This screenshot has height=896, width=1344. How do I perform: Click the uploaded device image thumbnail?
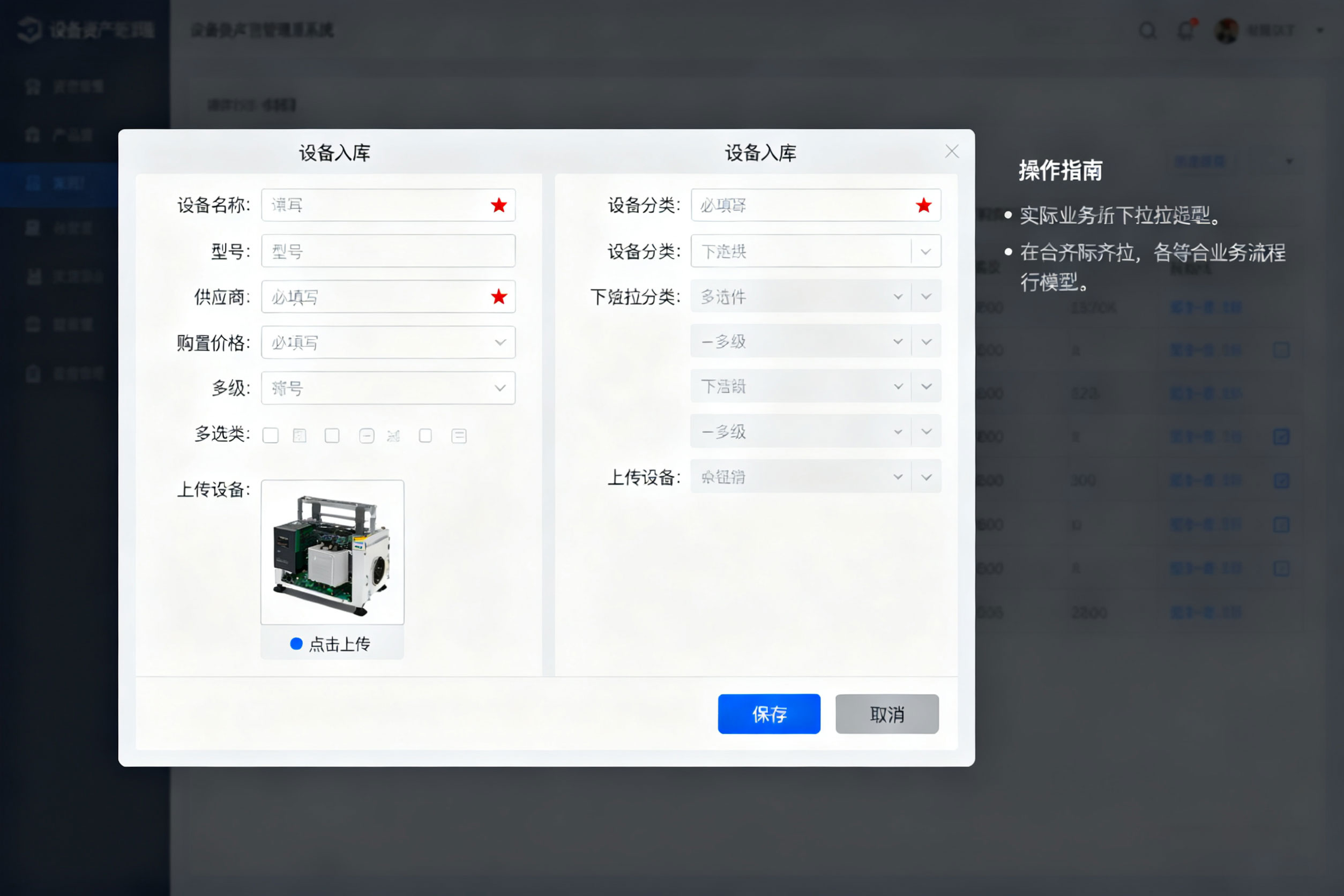tap(332, 552)
